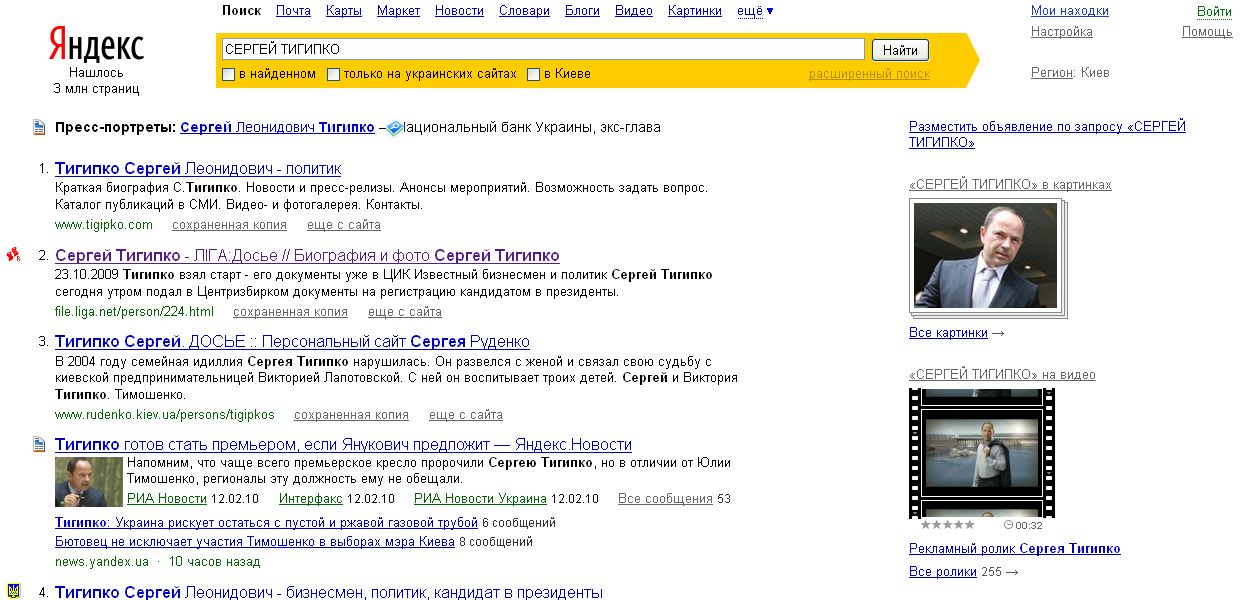
Task: Click the Ukrainian emblem icon beside result 4
Action: click(13, 592)
